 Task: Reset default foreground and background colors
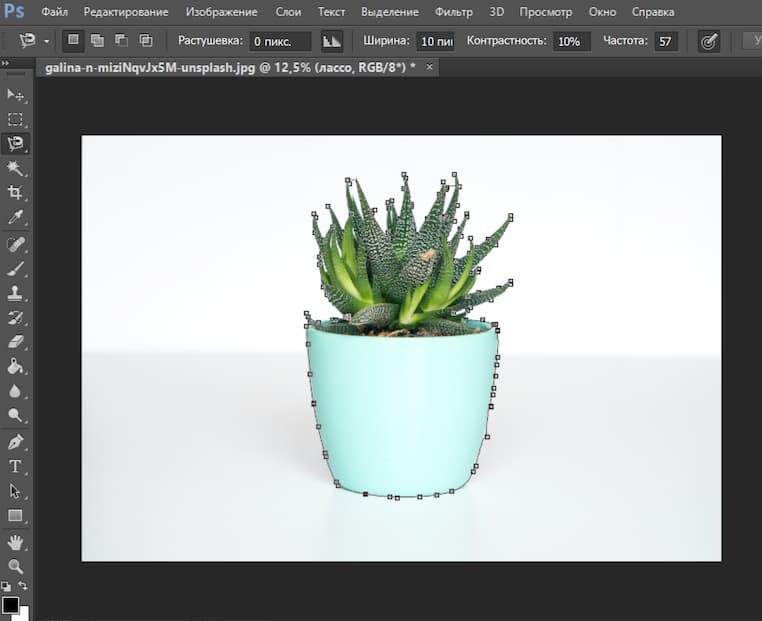click(5, 586)
